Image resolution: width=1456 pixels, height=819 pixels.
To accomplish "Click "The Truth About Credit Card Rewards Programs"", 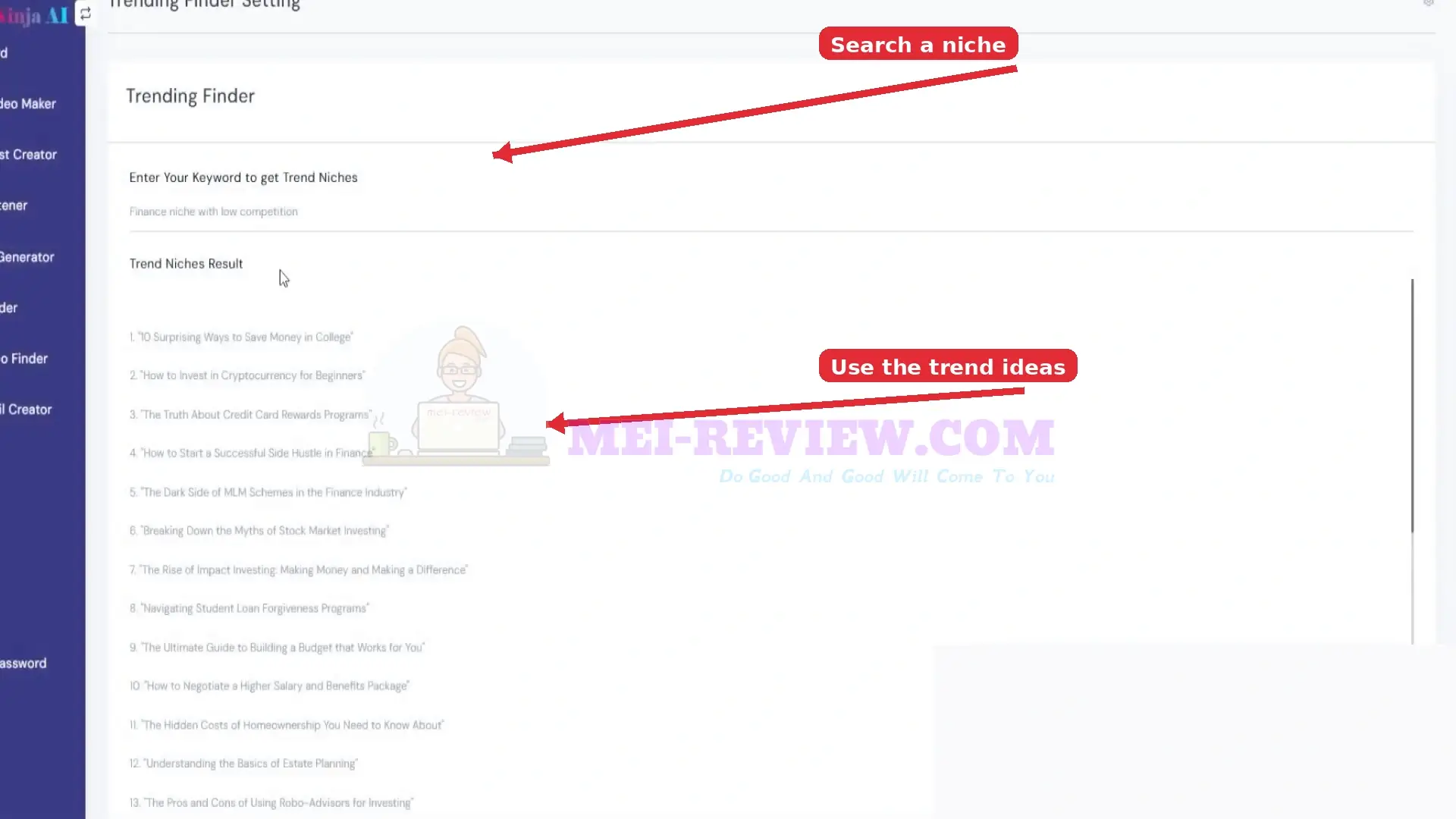I will point(250,415).
